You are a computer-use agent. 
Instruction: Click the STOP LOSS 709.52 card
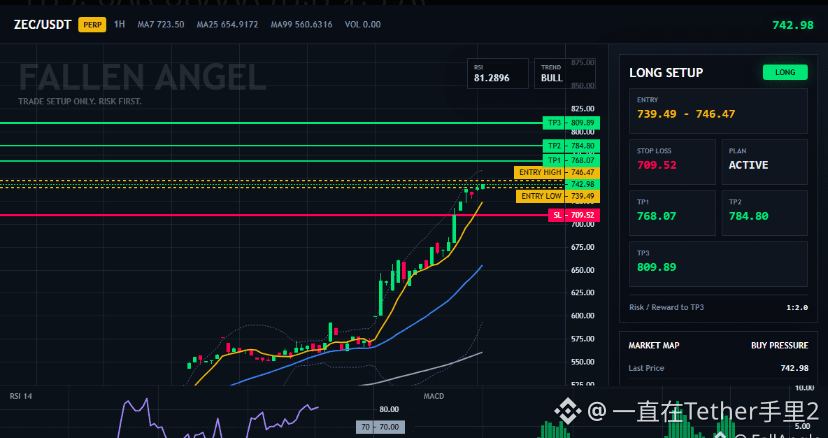tap(672, 162)
